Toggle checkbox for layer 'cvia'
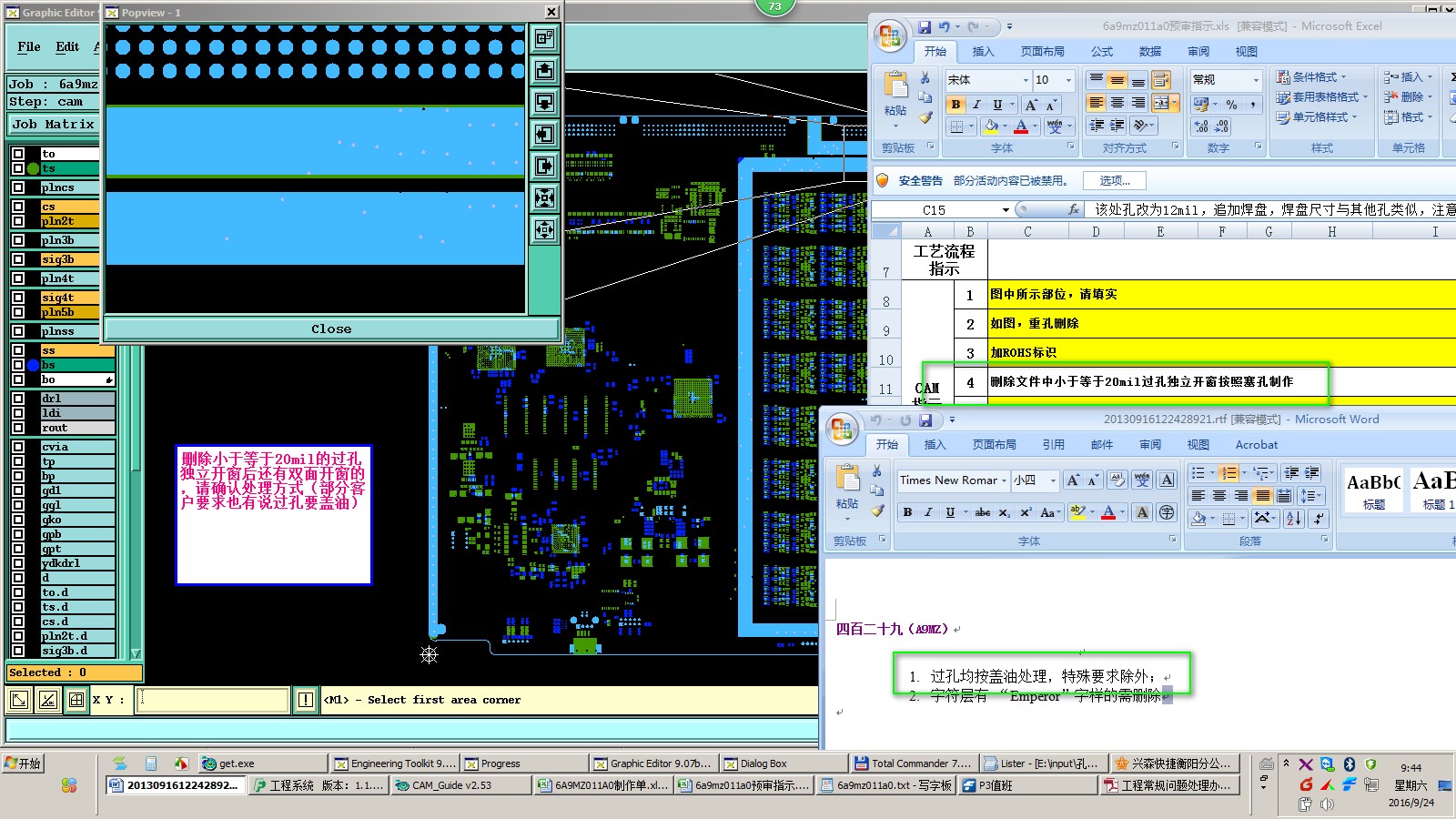Screen dimensions: 1456x819 click(x=18, y=447)
